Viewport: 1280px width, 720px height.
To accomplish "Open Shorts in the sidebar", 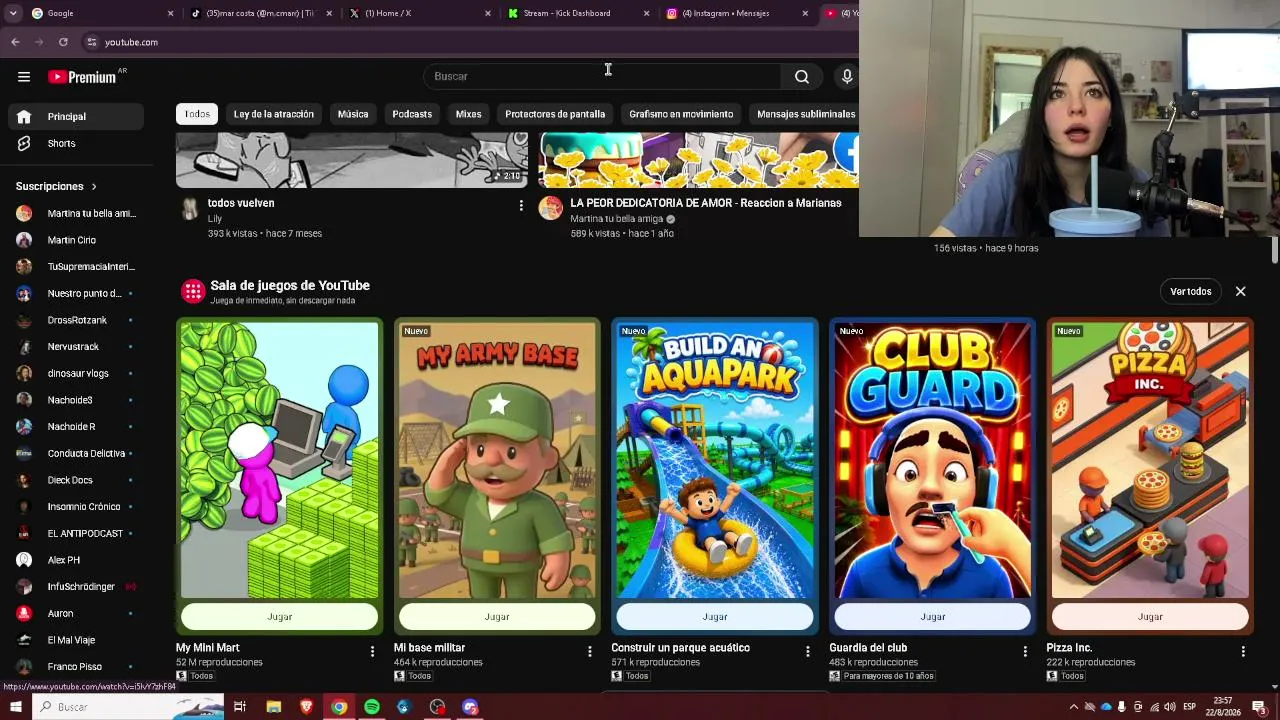I will click(76, 144).
